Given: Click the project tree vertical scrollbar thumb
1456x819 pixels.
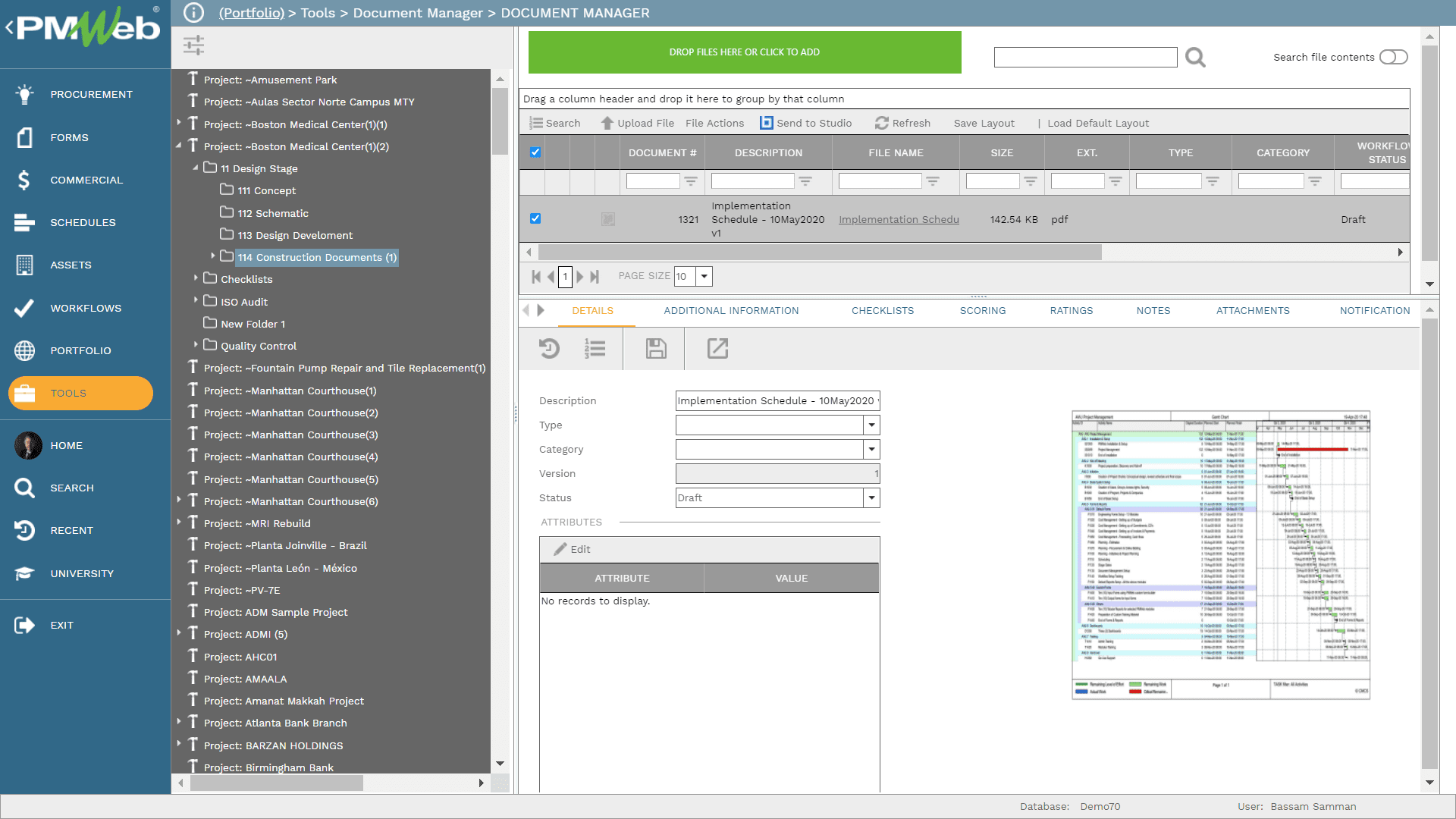Looking at the screenshot, I should point(500,121).
